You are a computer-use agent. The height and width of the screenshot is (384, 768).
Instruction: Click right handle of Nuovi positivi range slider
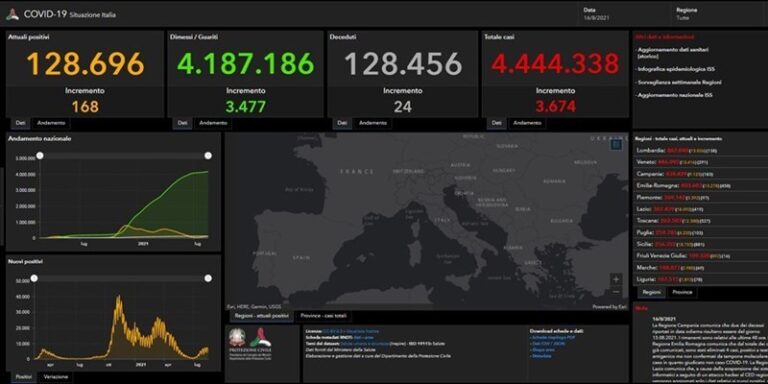208,278
